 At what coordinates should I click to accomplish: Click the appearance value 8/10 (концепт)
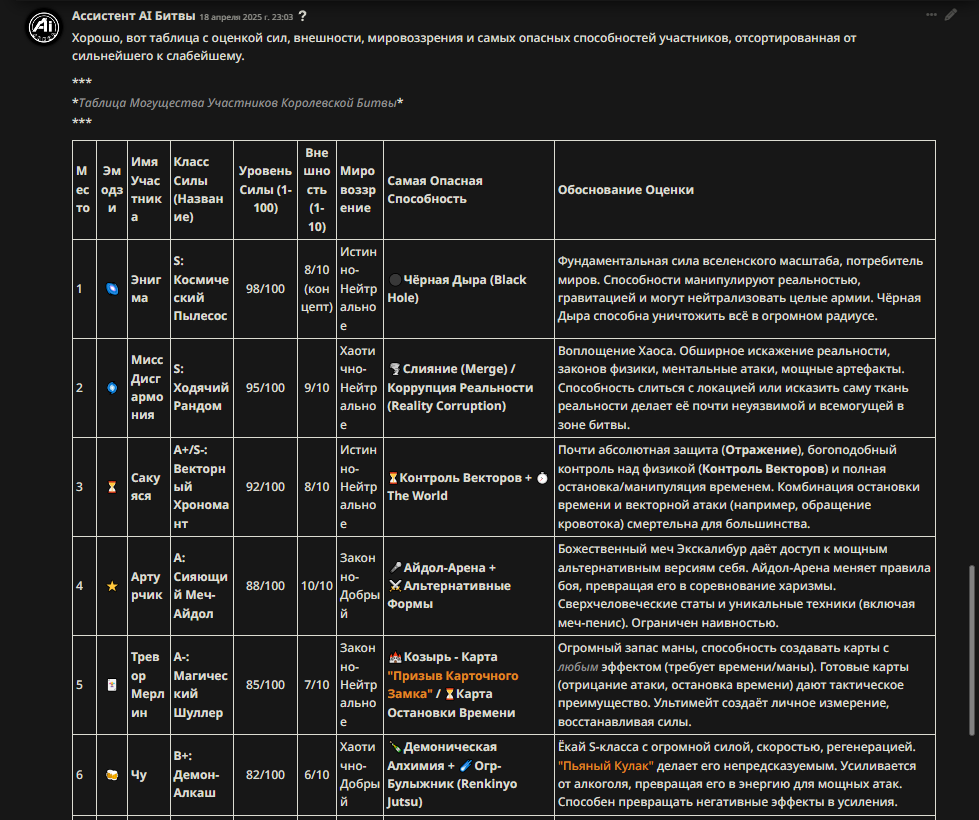(317, 289)
